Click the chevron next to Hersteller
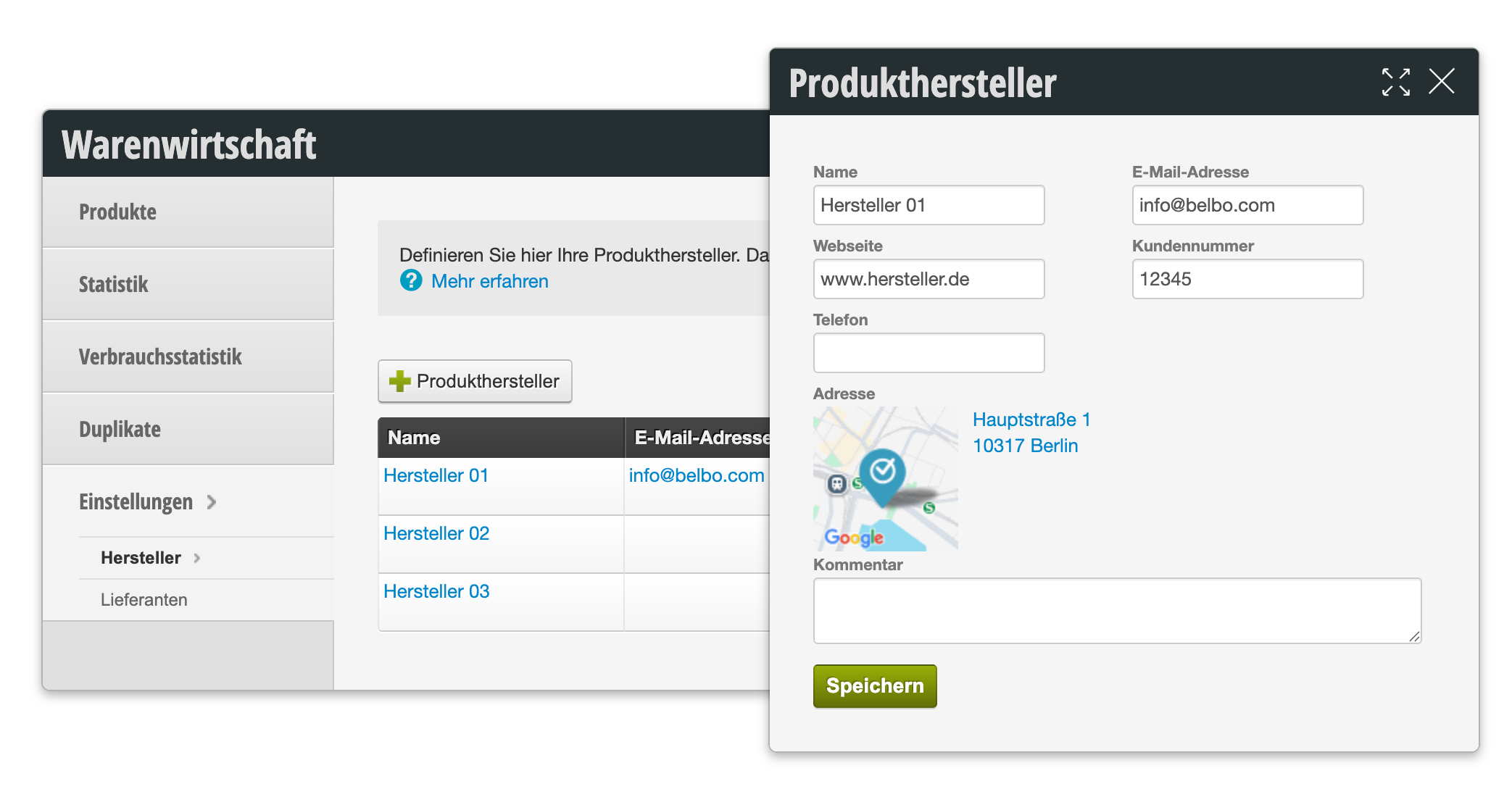 [197, 558]
